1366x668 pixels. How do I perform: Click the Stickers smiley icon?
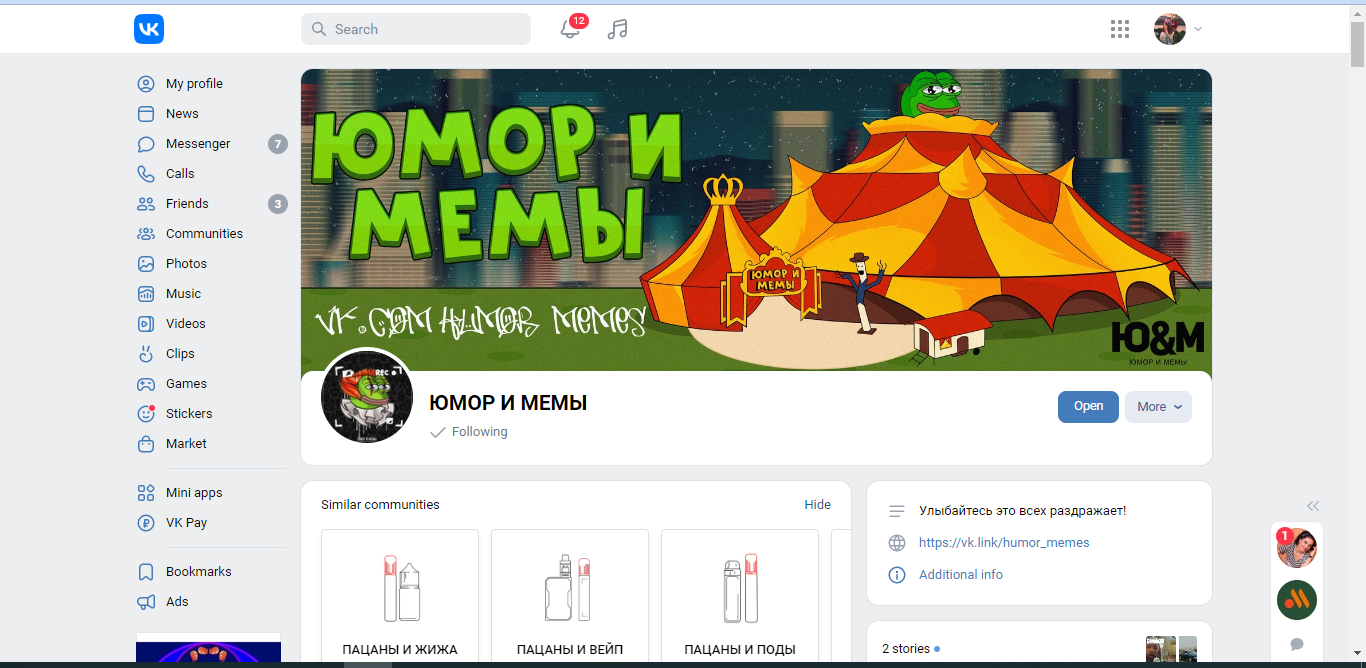click(146, 414)
